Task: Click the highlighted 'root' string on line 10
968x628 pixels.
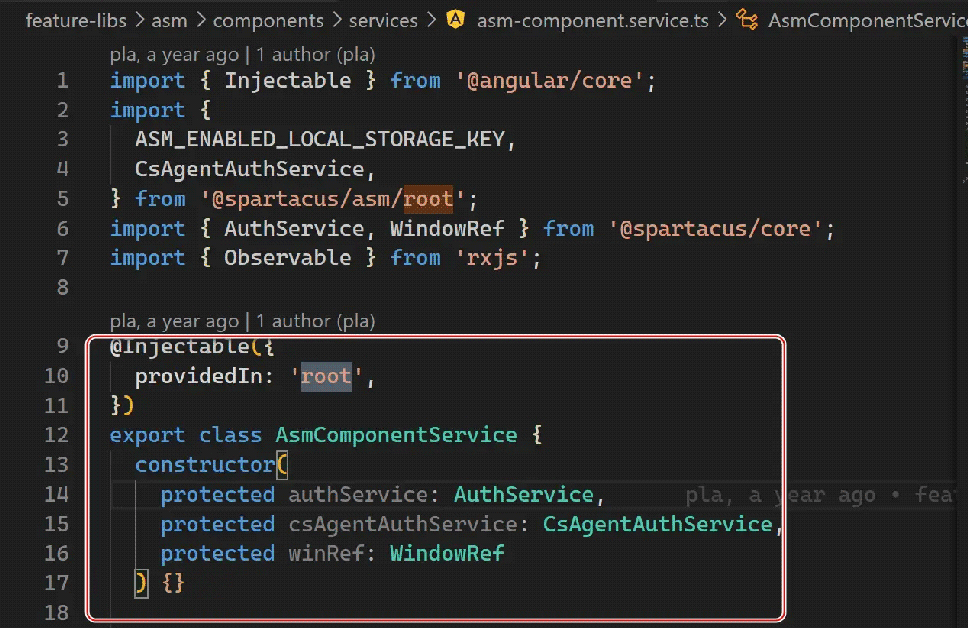Action: (326, 377)
